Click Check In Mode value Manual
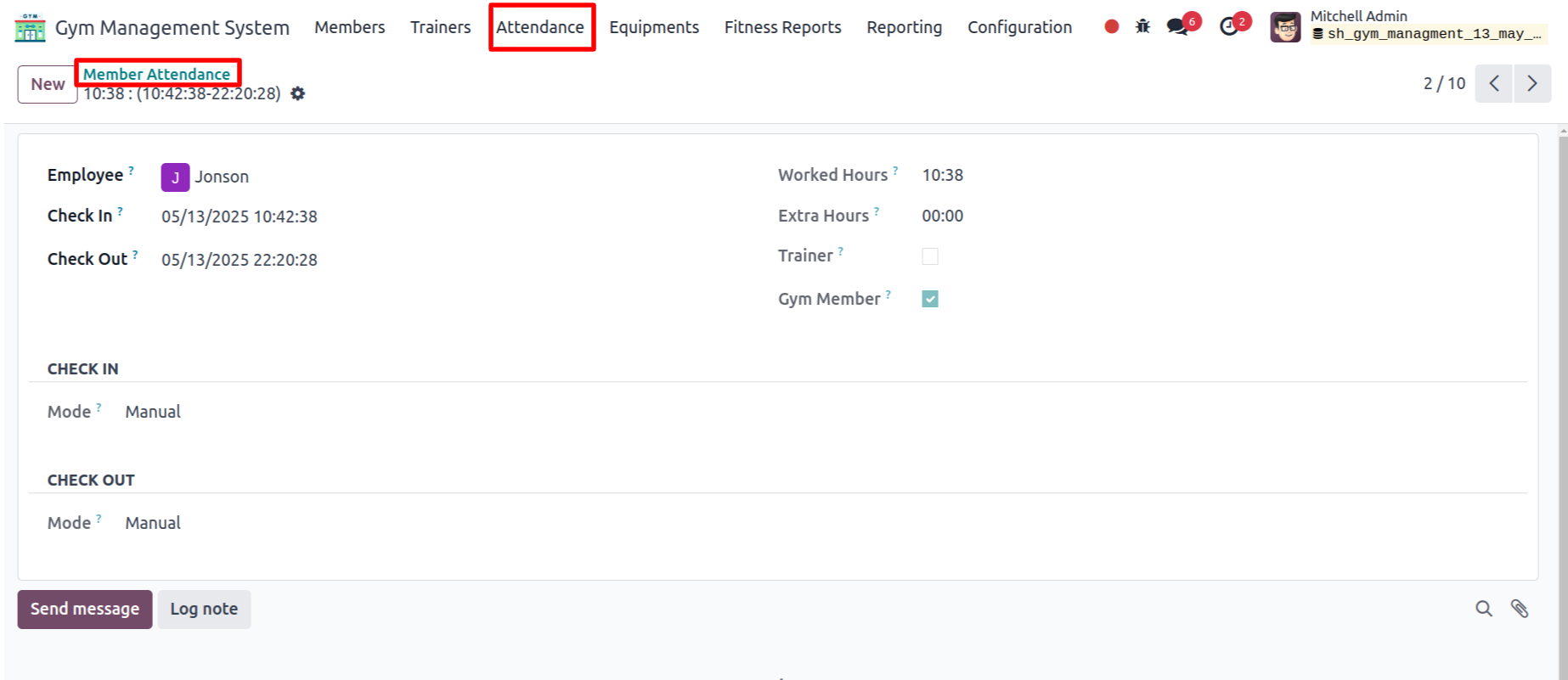 point(153,412)
